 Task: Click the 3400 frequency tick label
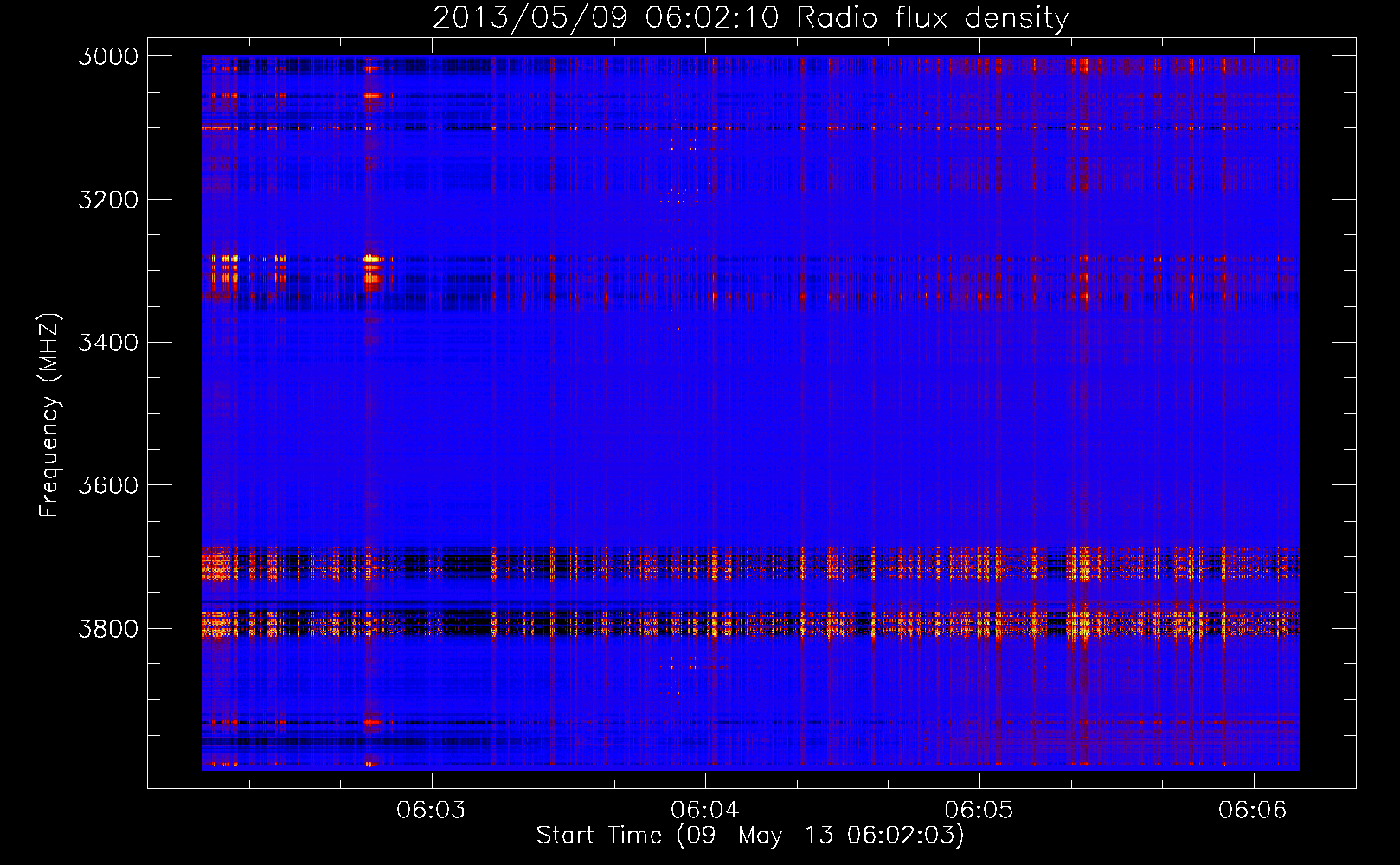tap(108, 343)
